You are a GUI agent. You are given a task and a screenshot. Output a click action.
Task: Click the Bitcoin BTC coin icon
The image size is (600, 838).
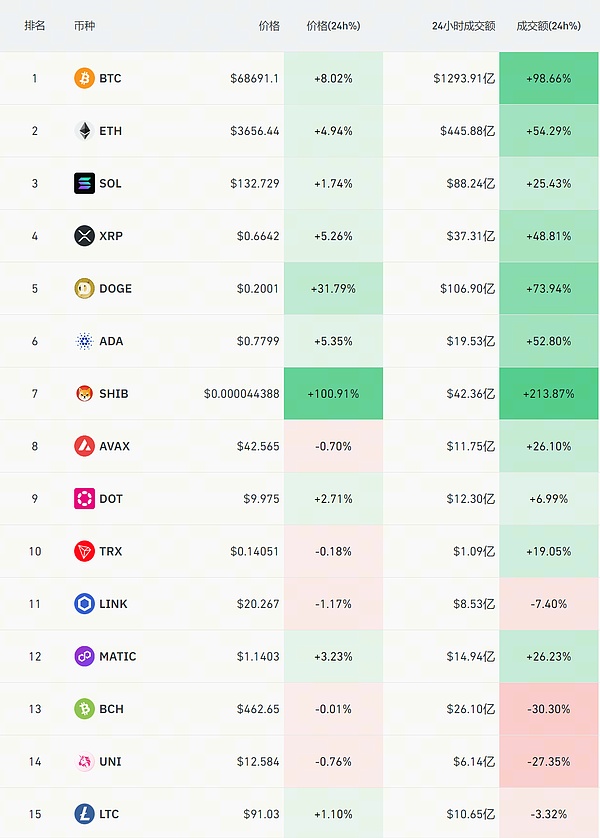[x=85, y=78]
